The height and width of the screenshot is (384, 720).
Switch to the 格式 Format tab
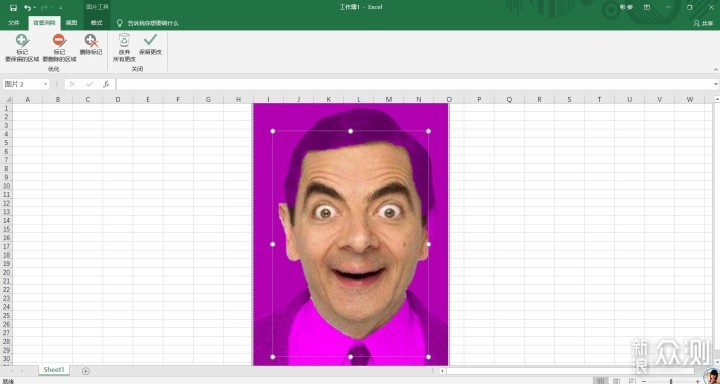96,23
